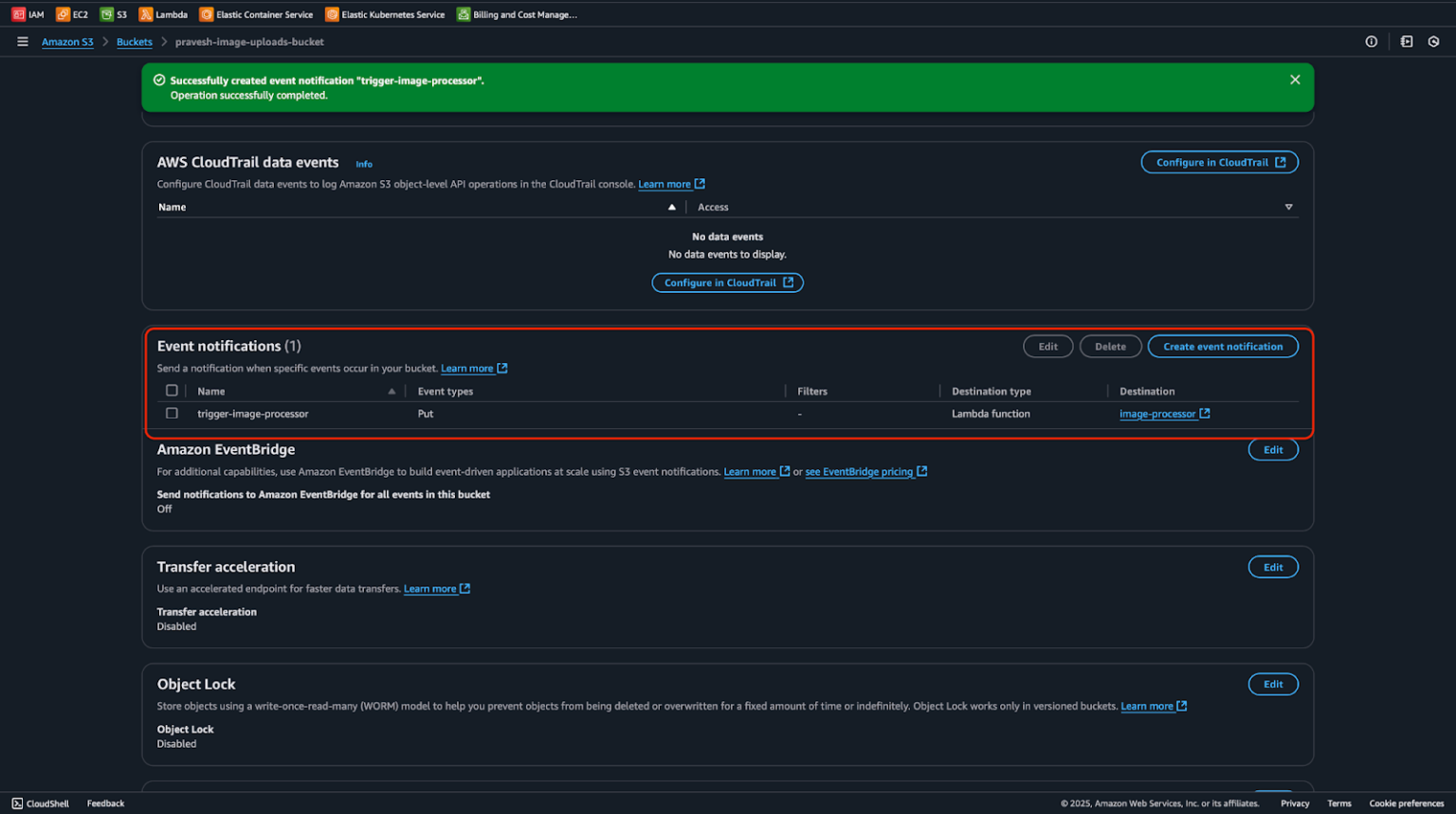Launch CloudShell from the status bar

coord(40,803)
